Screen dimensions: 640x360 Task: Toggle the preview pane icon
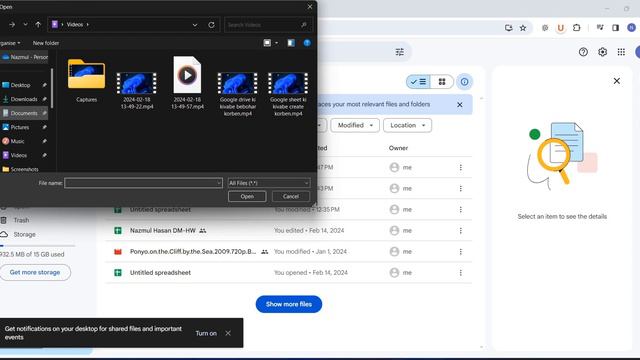point(291,43)
